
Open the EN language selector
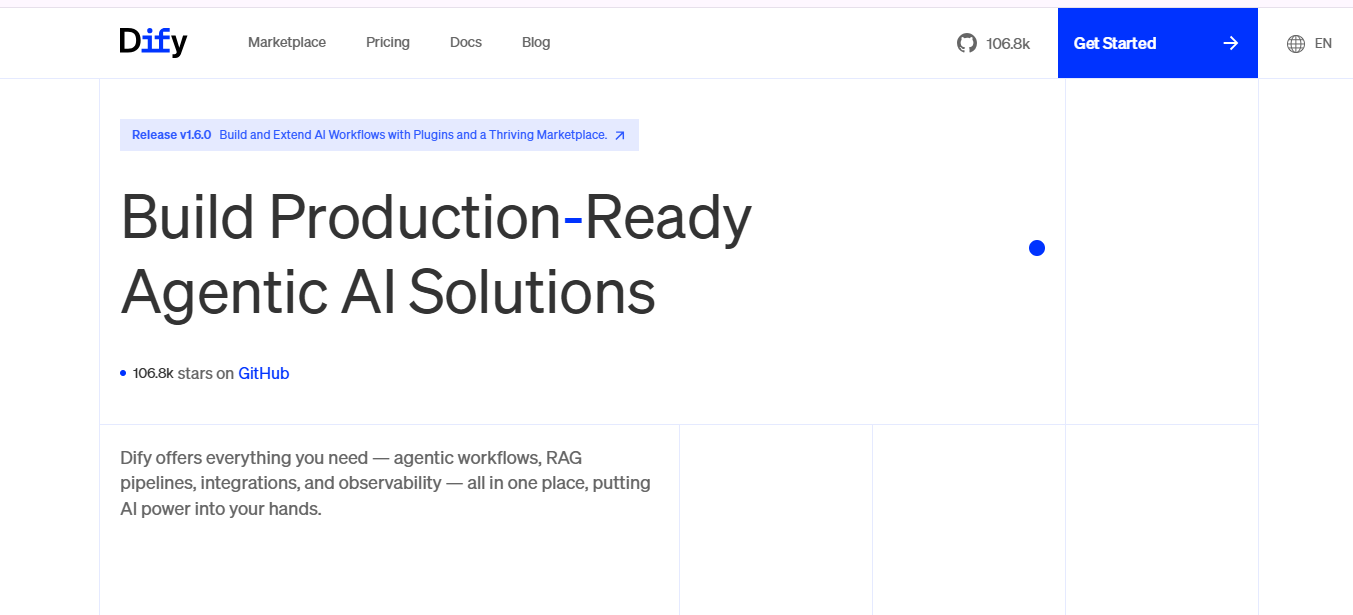(x=1310, y=43)
